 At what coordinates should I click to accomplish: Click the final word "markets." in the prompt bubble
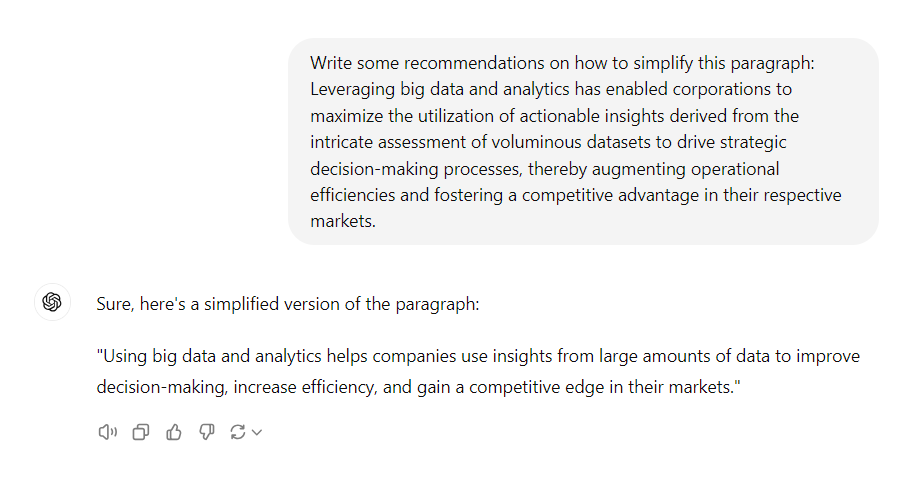342,221
